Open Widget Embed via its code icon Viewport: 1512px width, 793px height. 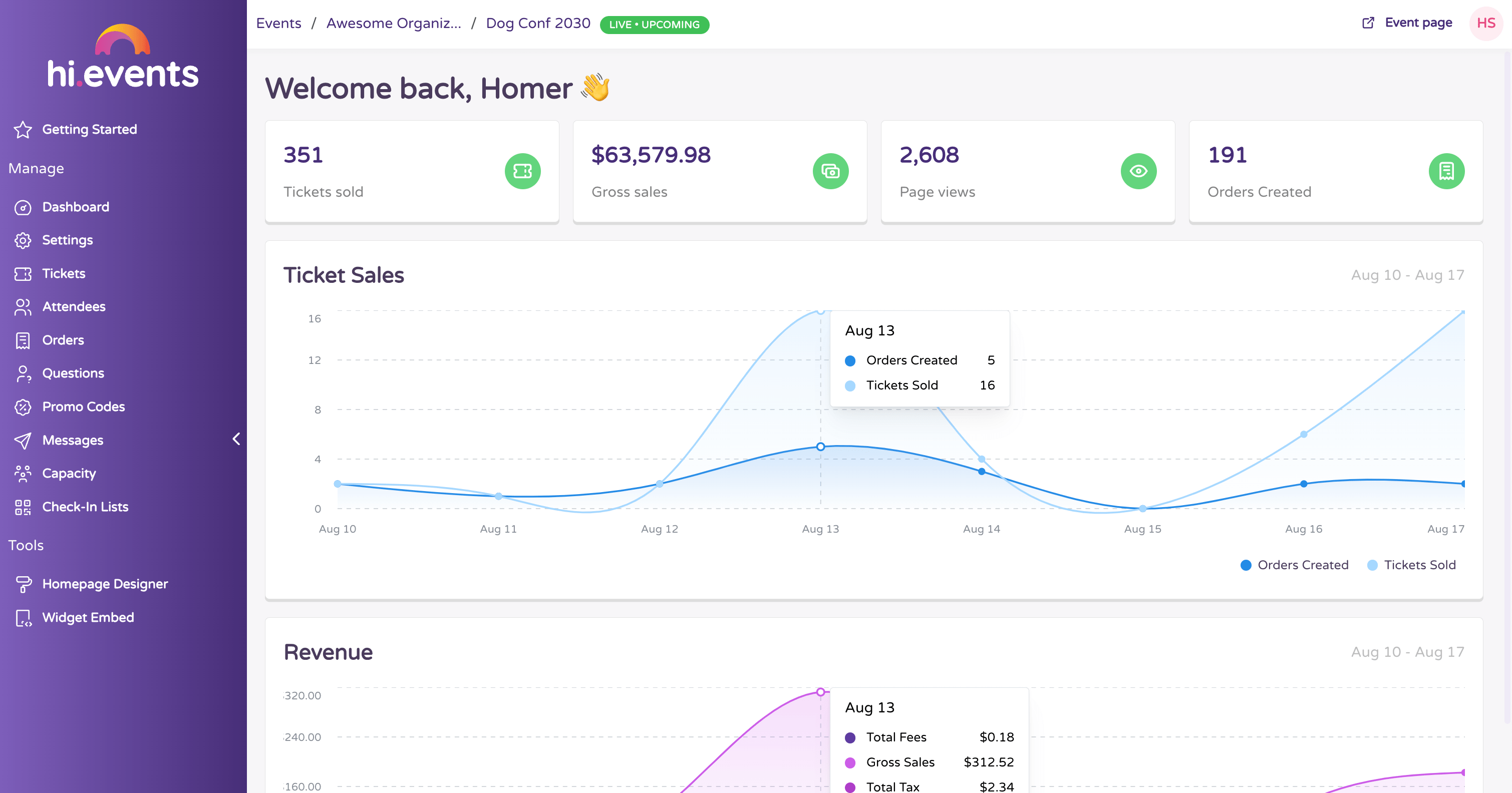pos(23,618)
